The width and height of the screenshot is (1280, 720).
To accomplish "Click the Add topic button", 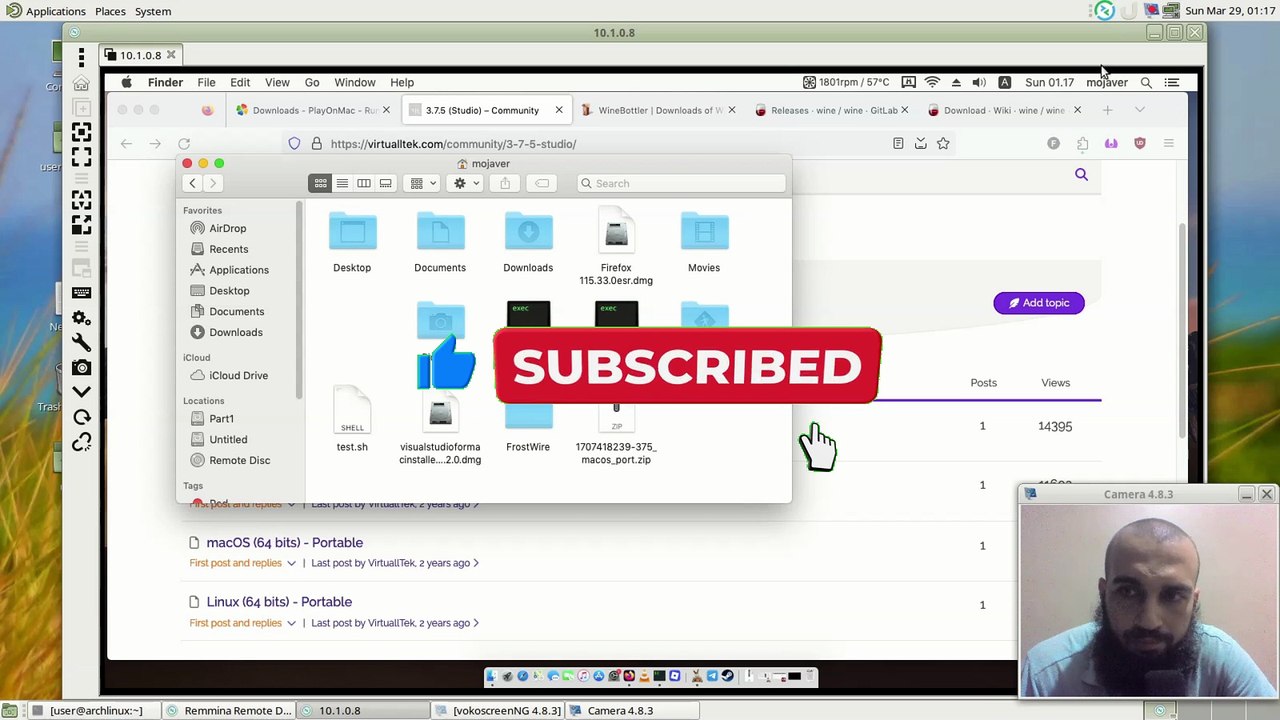I will click(1039, 303).
